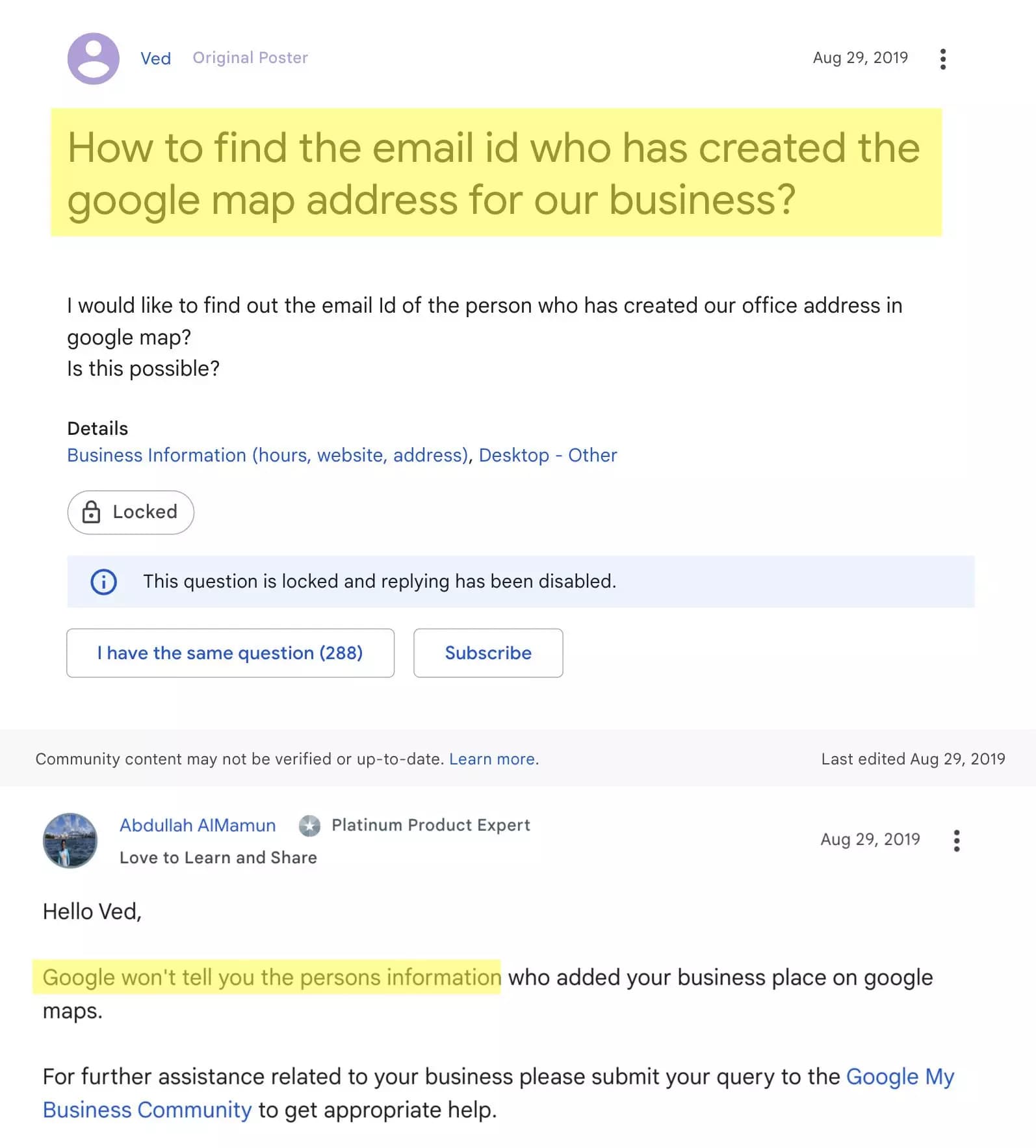Click the lock icon on the Locked badge

[x=92, y=512]
